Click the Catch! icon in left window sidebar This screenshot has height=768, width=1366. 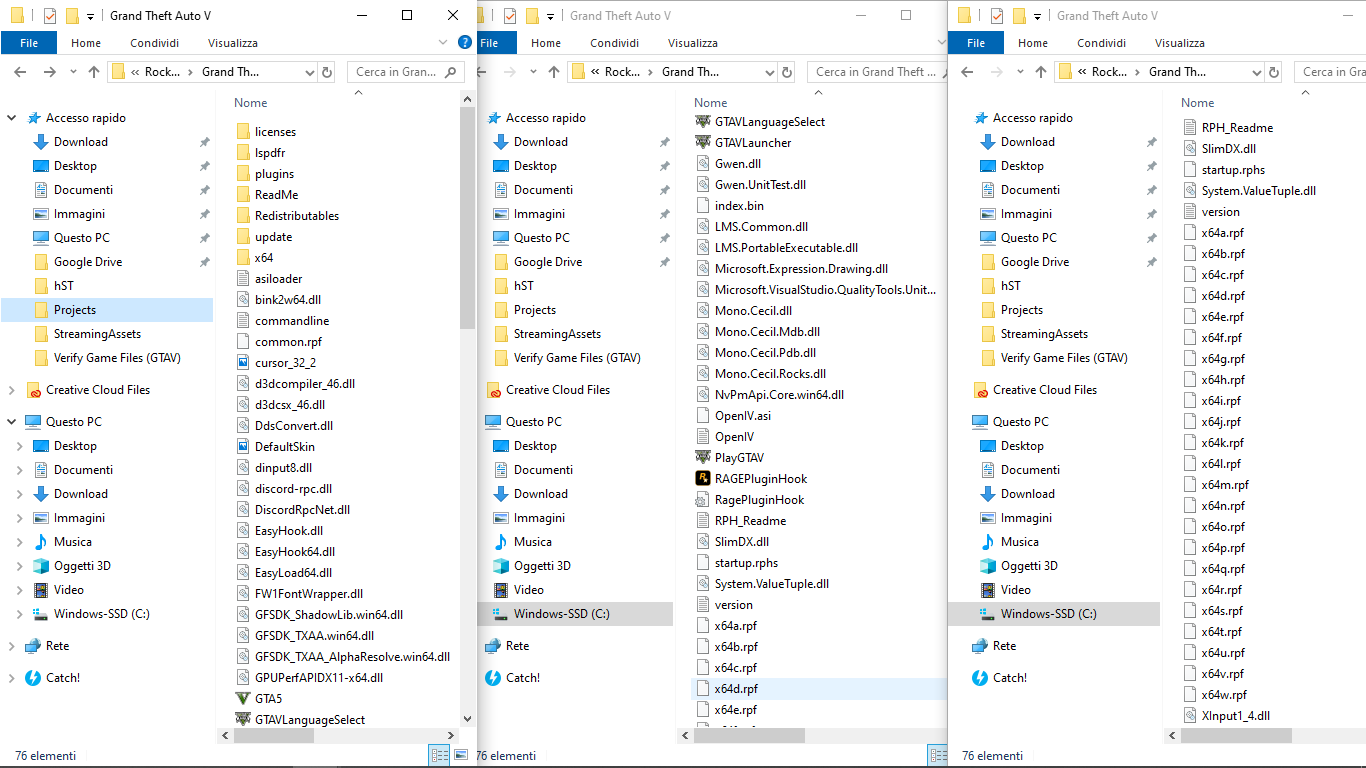[x=33, y=678]
